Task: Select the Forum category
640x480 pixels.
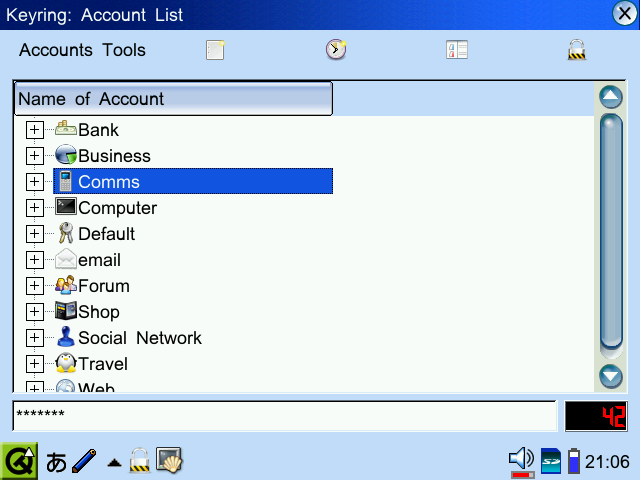Action: click(103, 286)
